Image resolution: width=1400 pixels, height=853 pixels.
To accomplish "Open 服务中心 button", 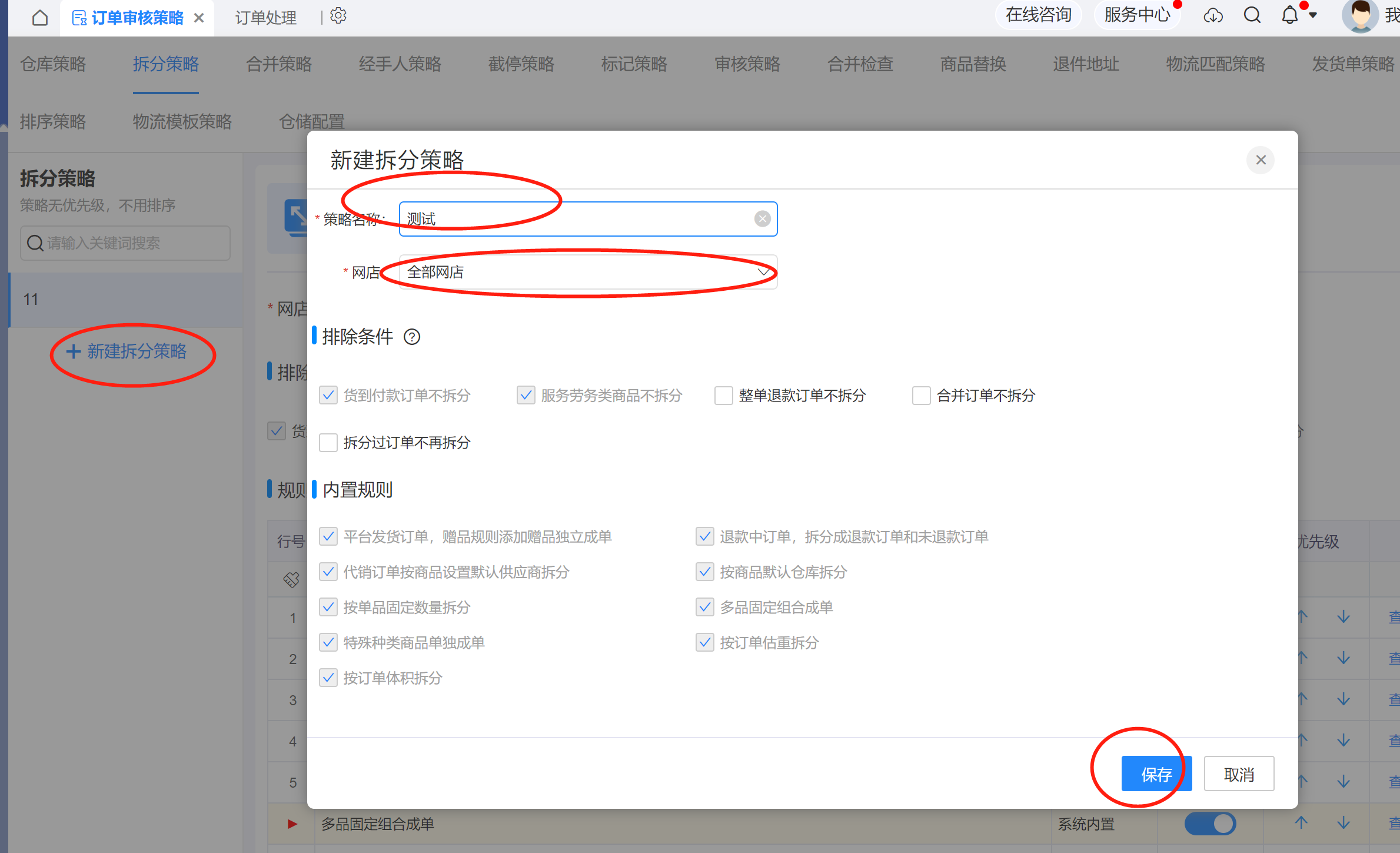I will coord(1138,15).
